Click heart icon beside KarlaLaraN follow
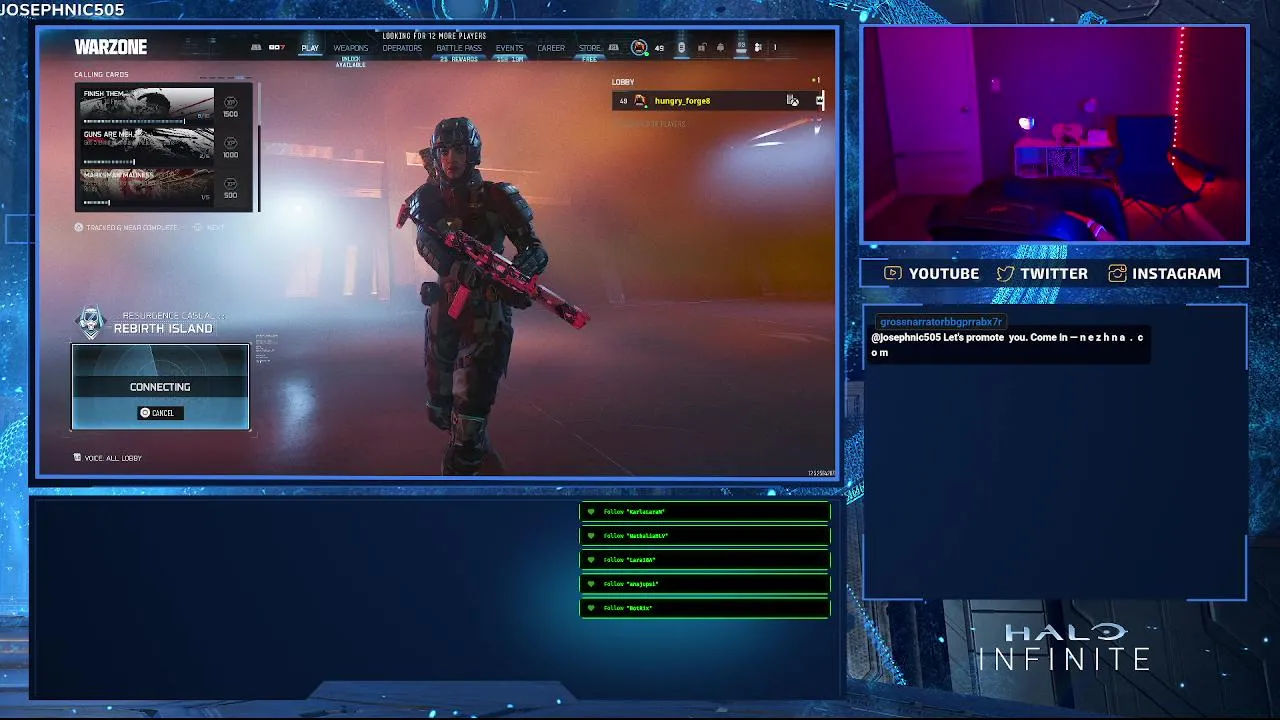This screenshot has height=720, width=1280. 591,512
